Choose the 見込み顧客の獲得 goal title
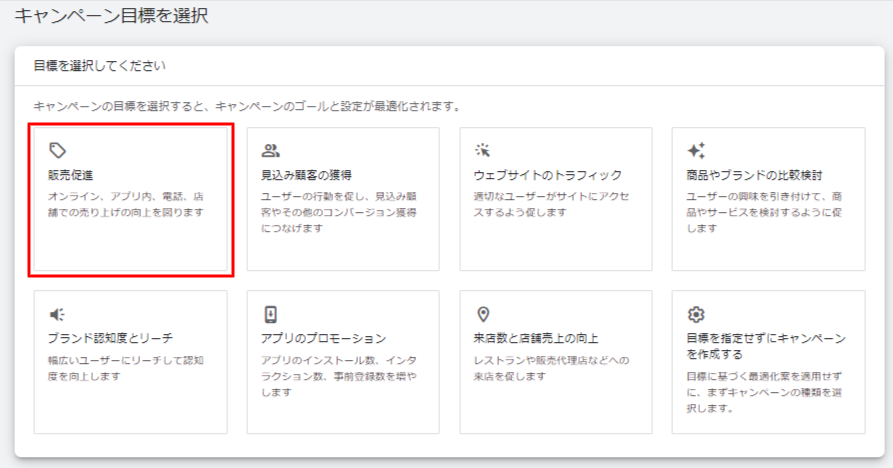The height and width of the screenshot is (468, 893). coord(306,175)
